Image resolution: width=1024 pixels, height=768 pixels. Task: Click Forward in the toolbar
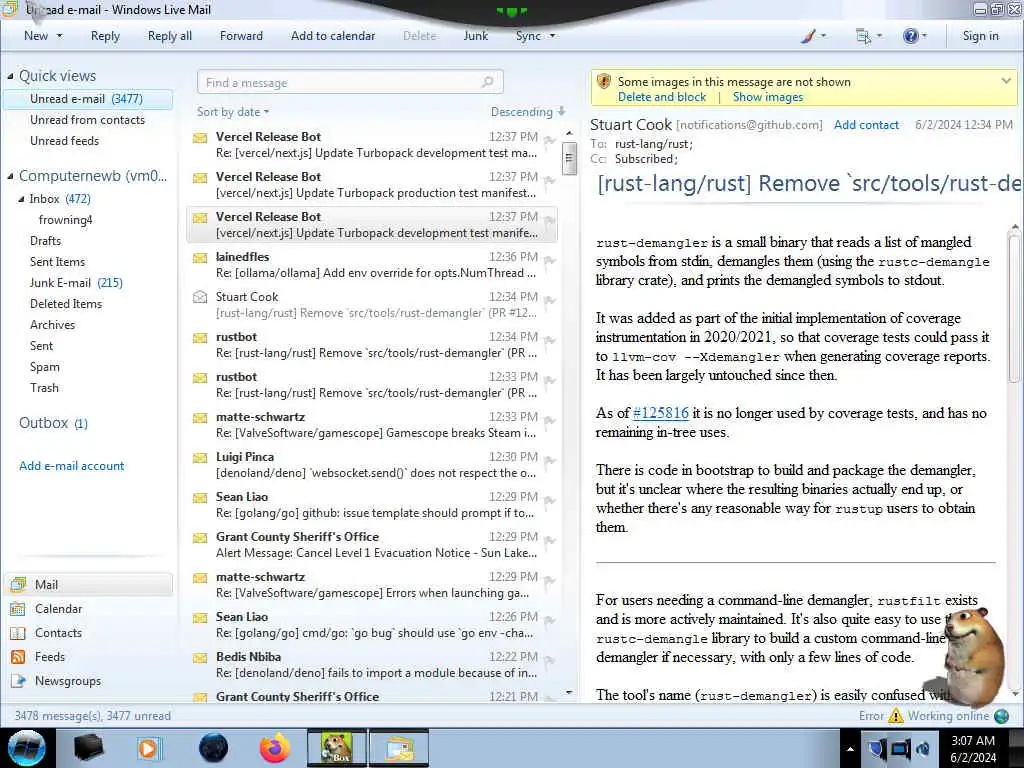pyautogui.click(x=241, y=36)
